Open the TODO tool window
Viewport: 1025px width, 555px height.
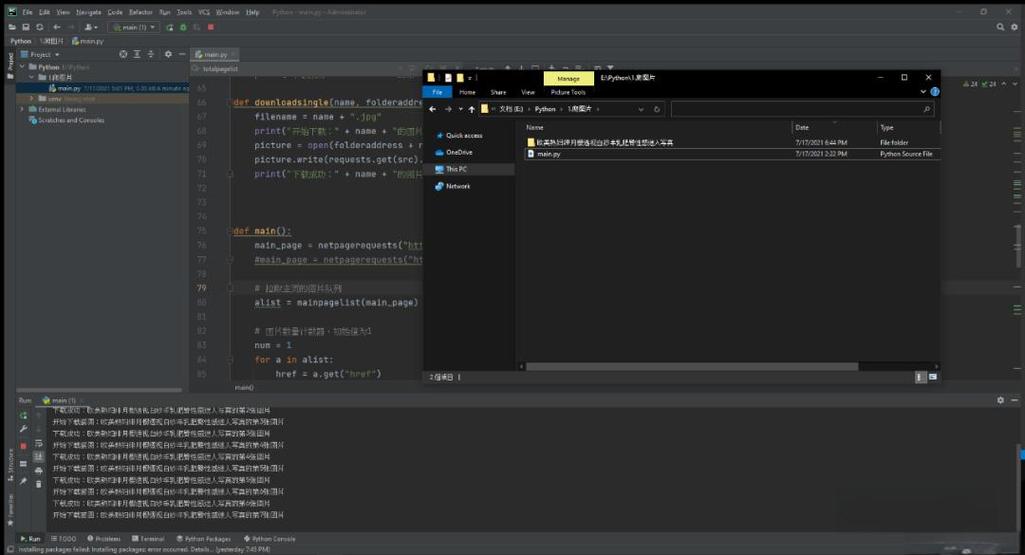pos(63,539)
